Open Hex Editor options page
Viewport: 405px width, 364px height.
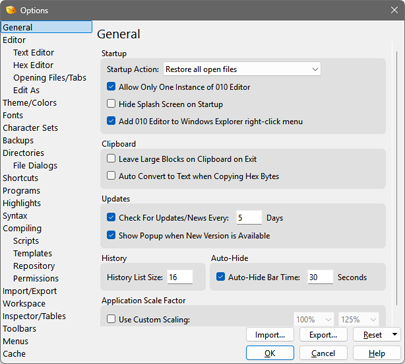pyautogui.click(x=33, y=65)
